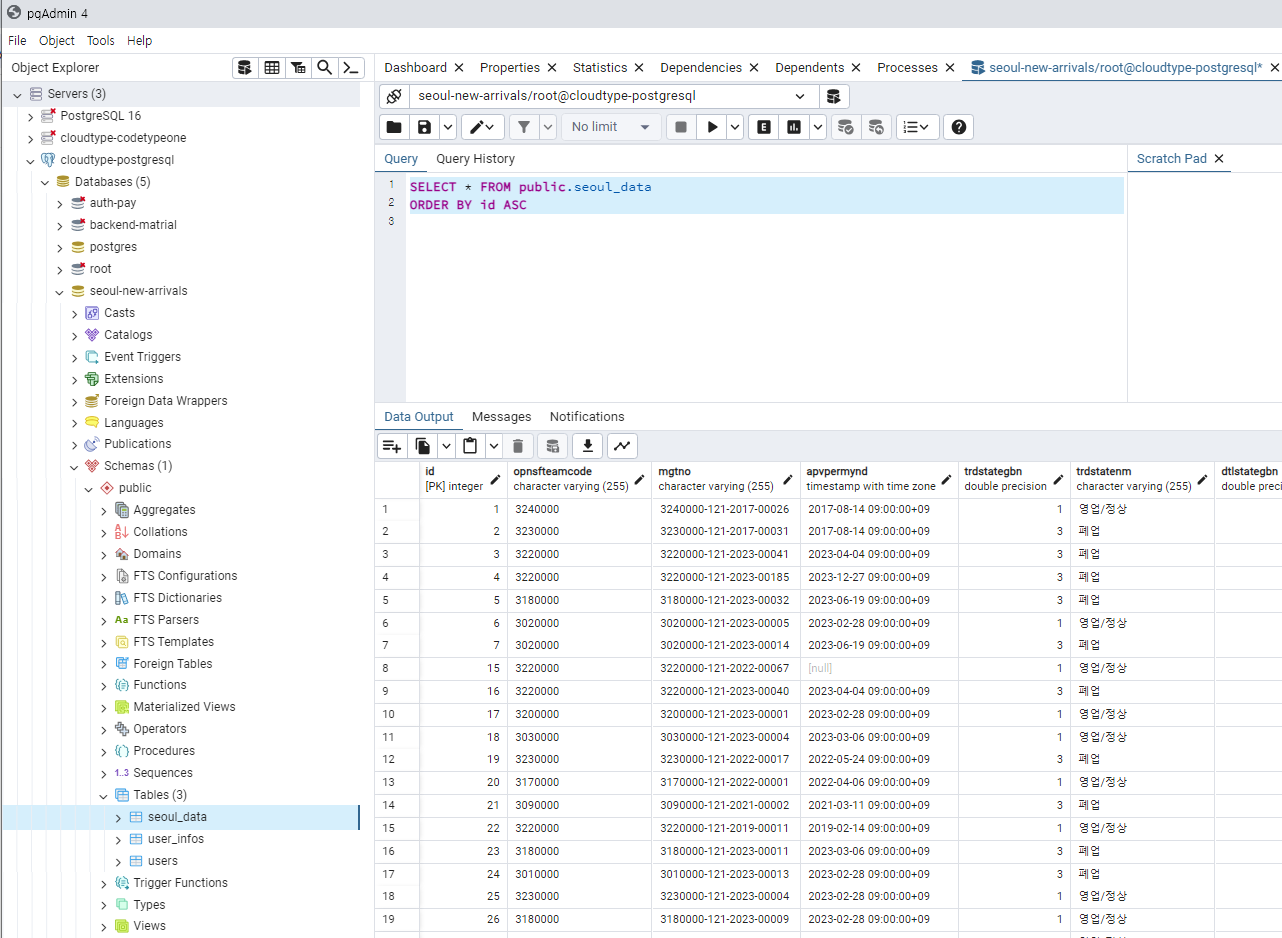Click the Explain (E) icon

tap(763, 127)
